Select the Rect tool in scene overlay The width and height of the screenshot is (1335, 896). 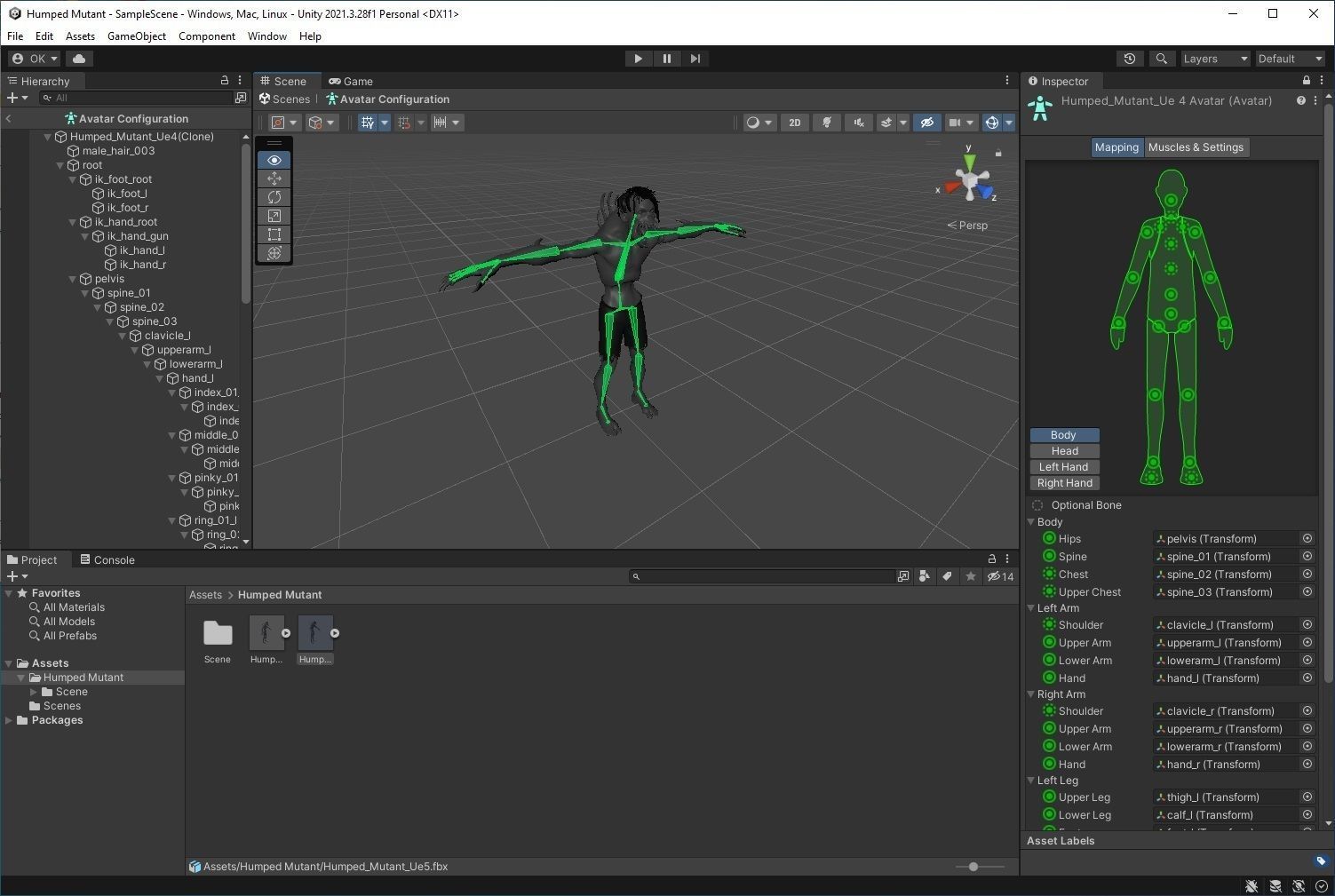pyautogui.click(x=274, y=234)
